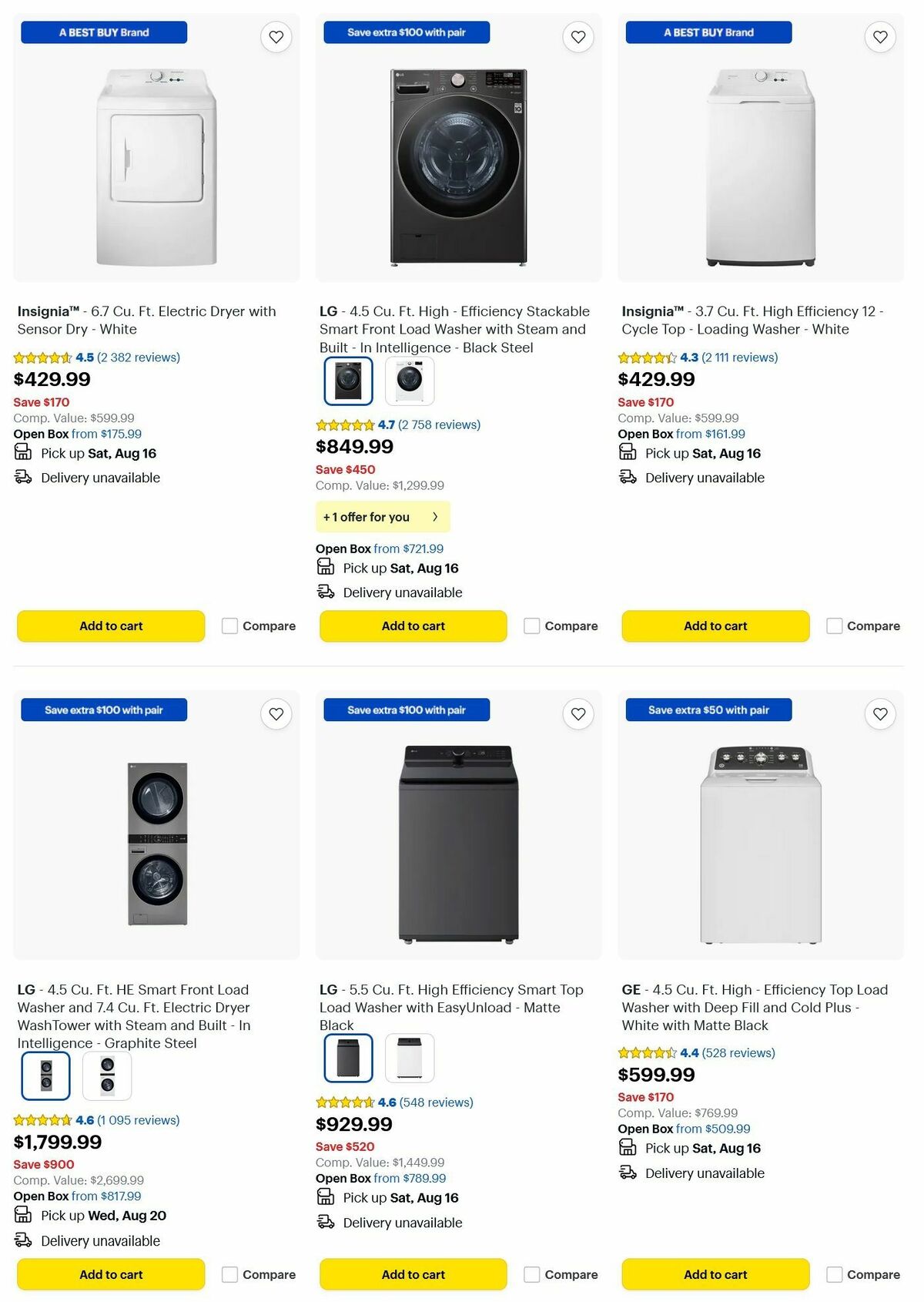Add the Insignia dryer to your wishlist heart
The width and height of the screenshot is (924, 1302).
pos(276,36)
